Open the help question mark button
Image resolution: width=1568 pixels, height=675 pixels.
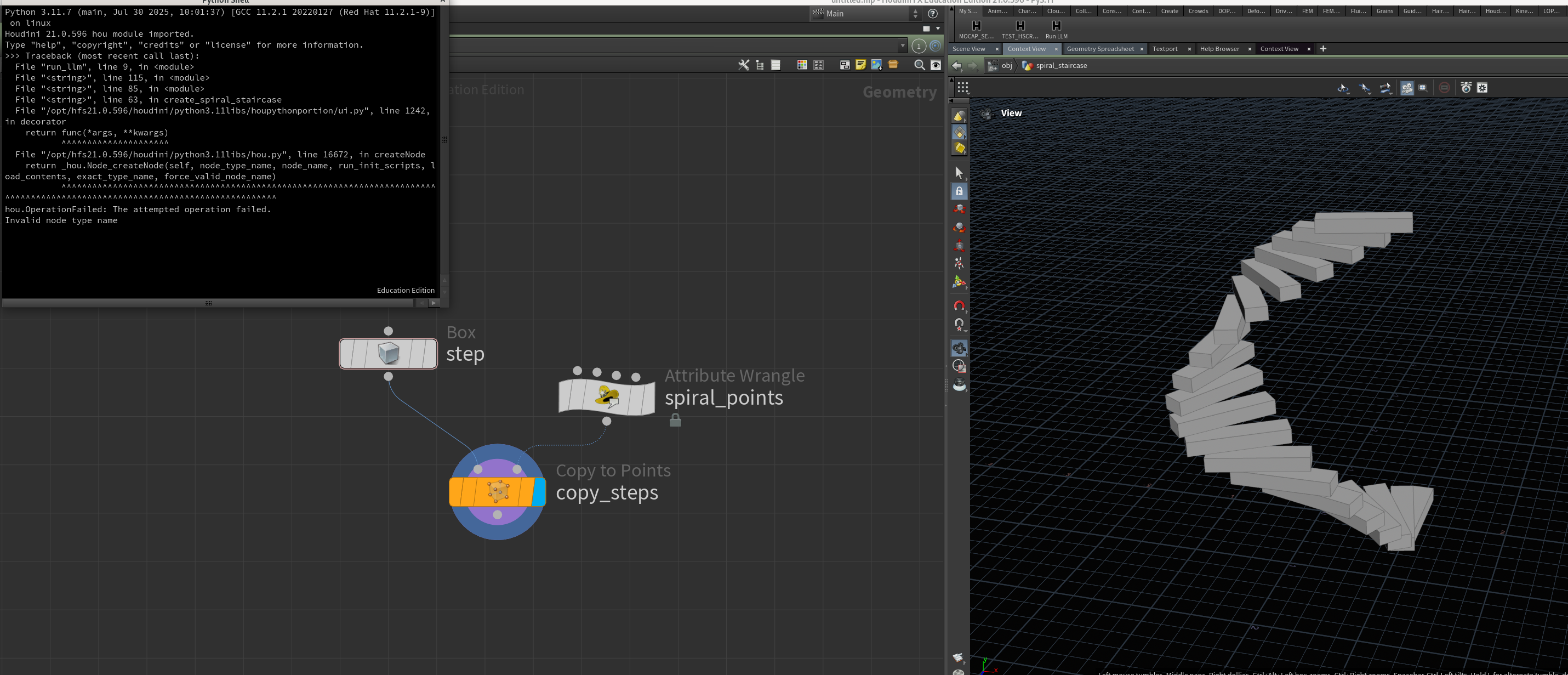pyautogui.click(x=932, y=13)
